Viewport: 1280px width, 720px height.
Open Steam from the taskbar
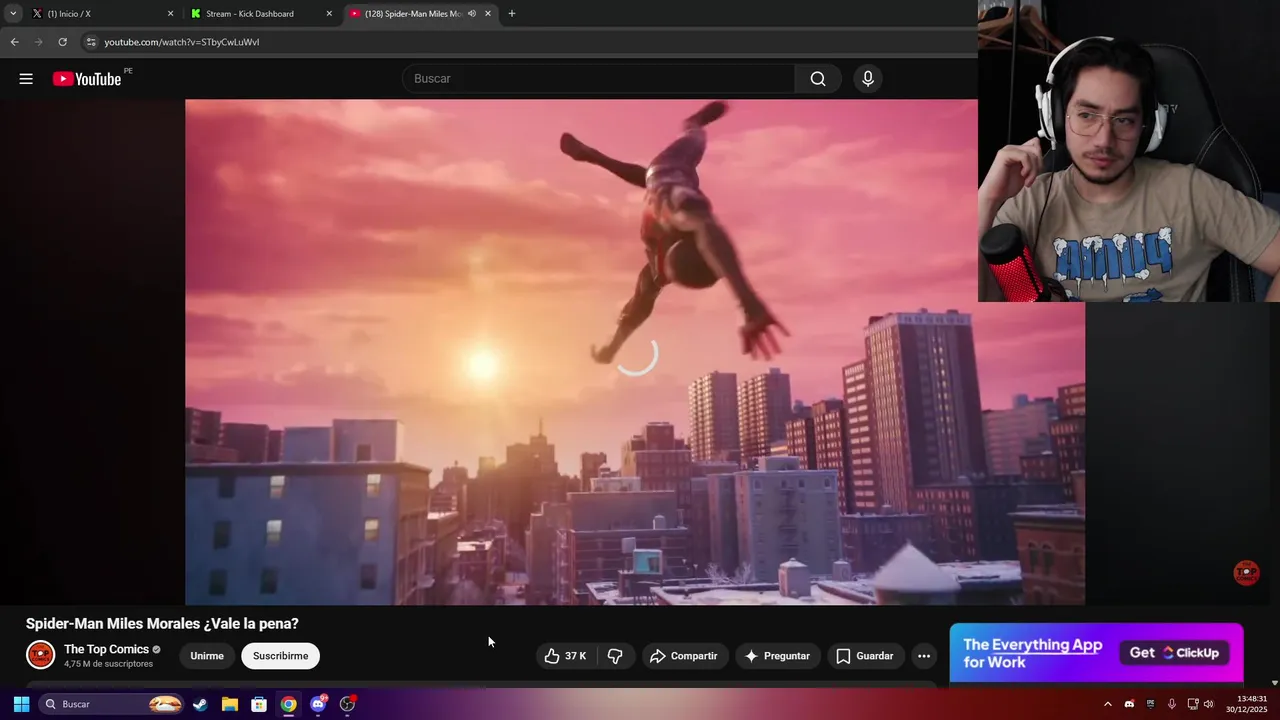point(200,704)
